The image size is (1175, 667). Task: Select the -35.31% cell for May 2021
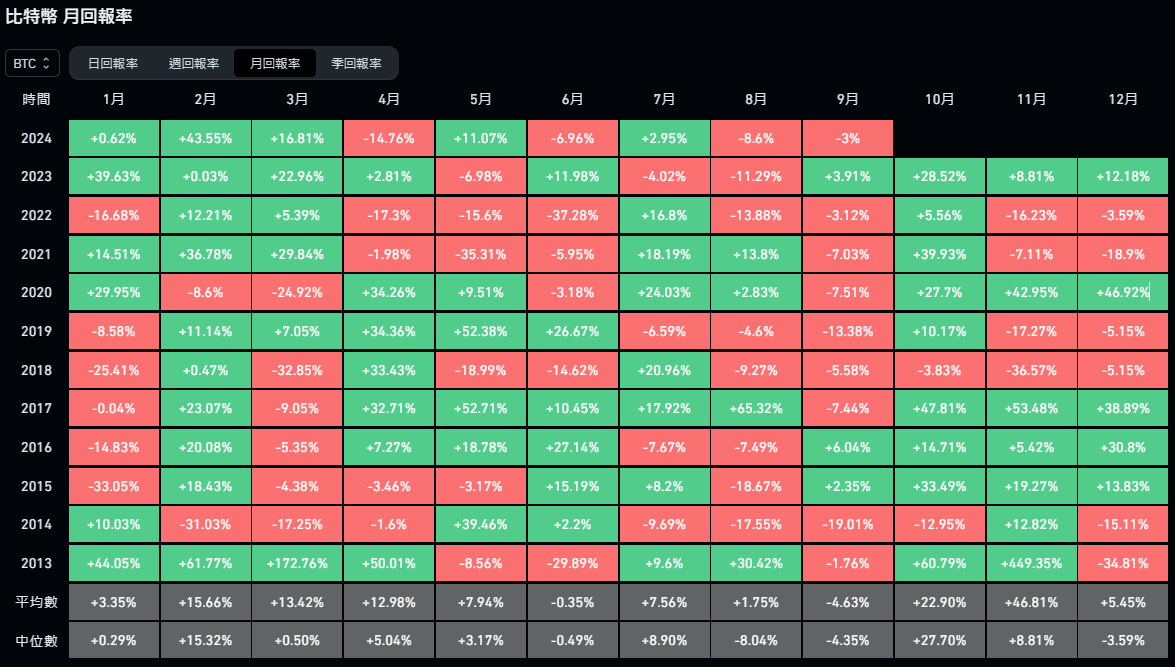tap(481, 254)
